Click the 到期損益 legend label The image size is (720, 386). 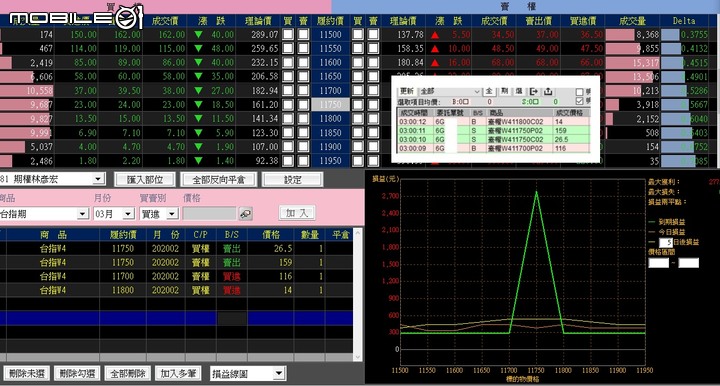671,222
